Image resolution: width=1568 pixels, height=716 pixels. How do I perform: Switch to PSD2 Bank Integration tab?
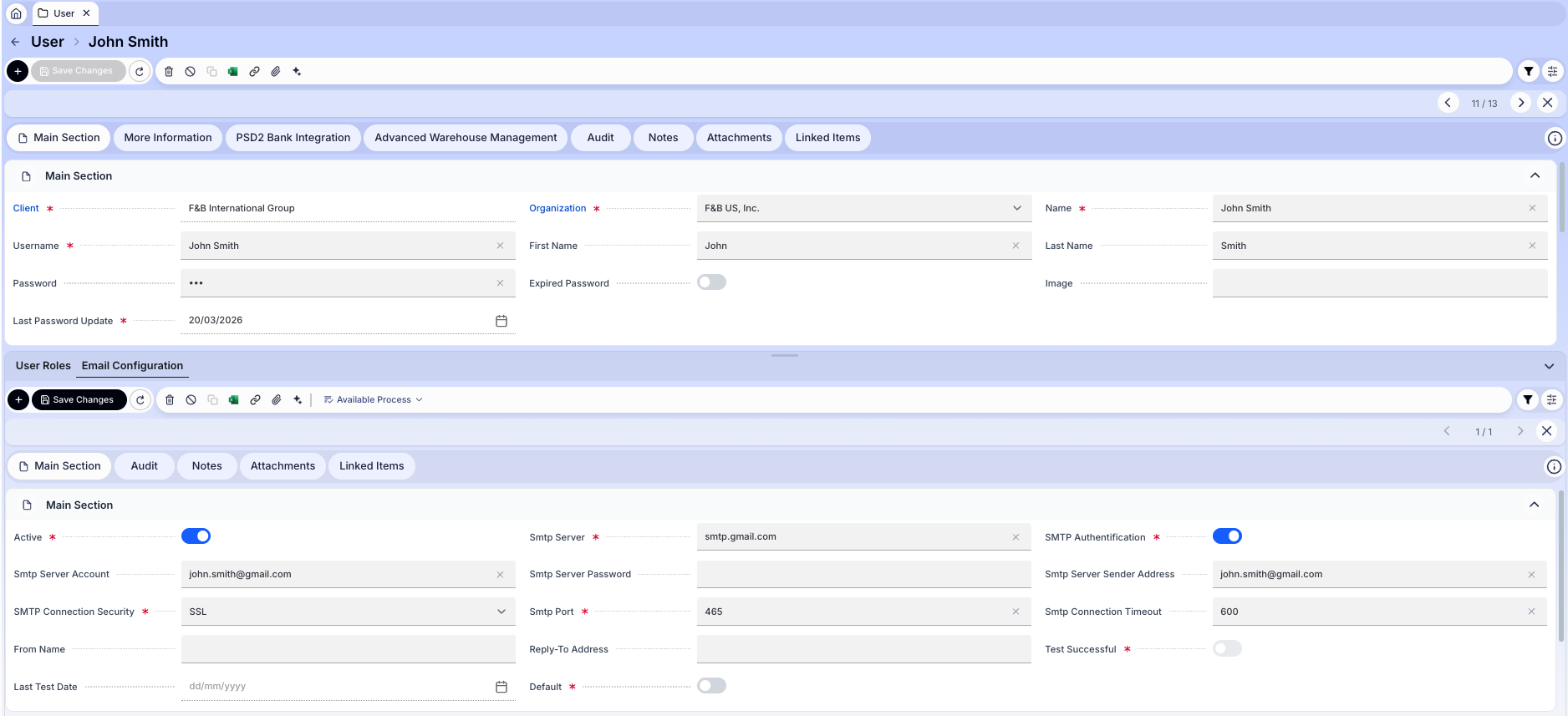(x=293, y=138)
